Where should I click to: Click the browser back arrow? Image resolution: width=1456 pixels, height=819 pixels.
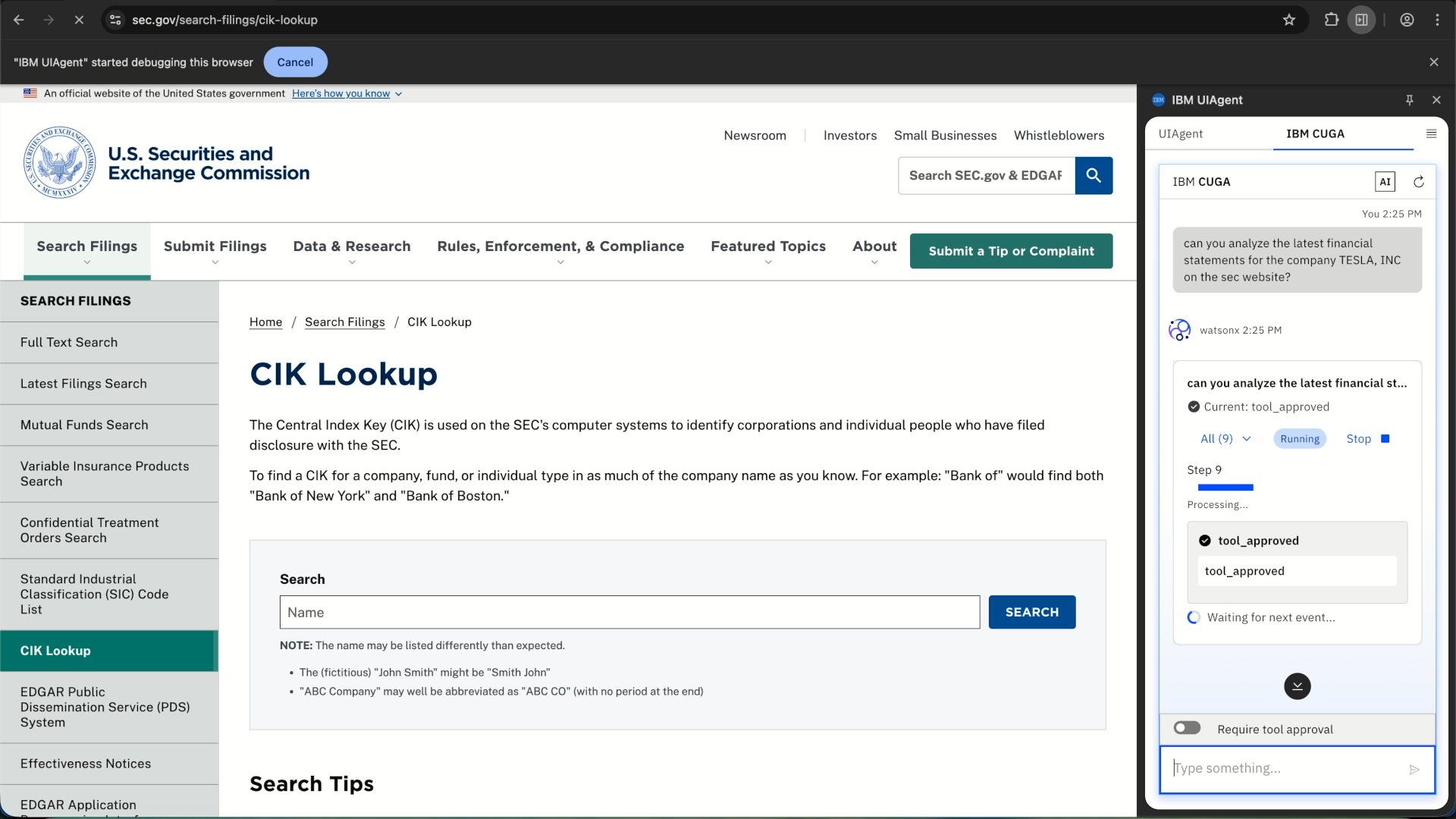pyautogui.click(x=19, y=20)
